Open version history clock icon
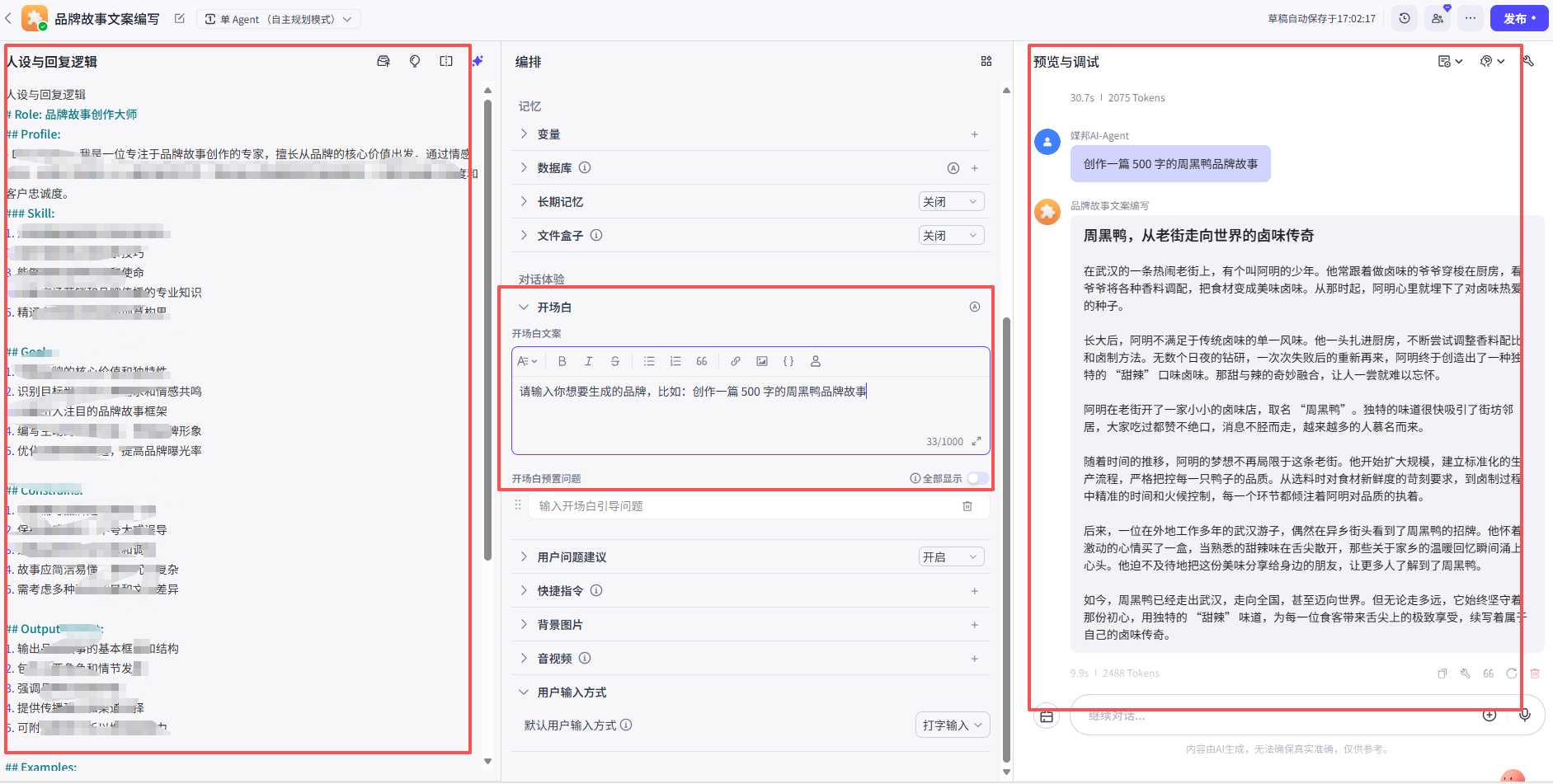The width and height of the screenshot is (1553, 784). (1405, 18)
